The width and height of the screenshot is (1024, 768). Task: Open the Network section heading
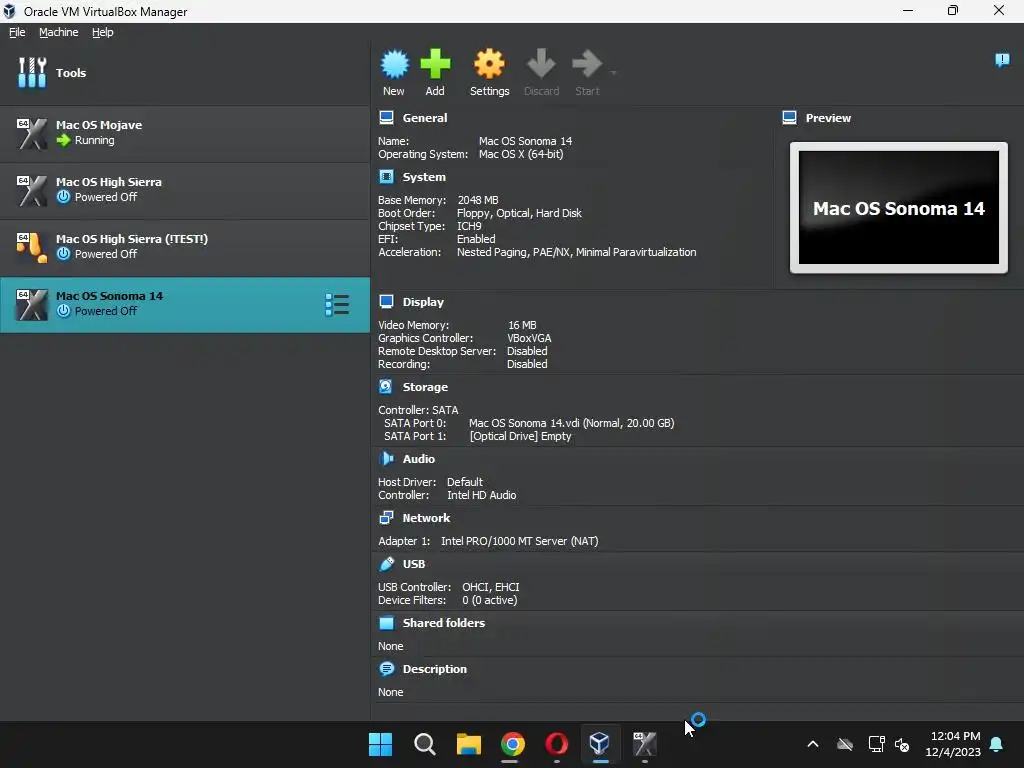point(426,518)
